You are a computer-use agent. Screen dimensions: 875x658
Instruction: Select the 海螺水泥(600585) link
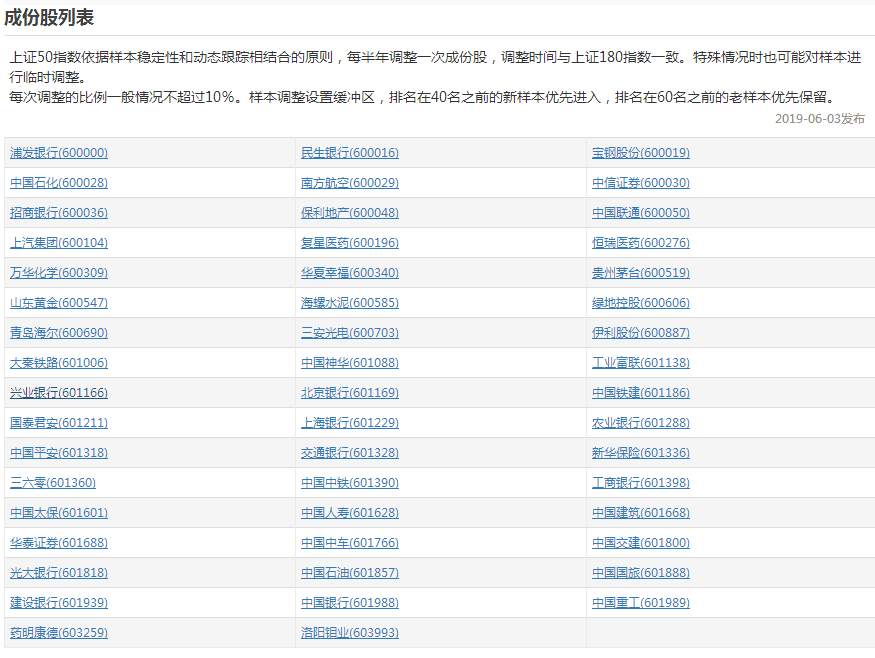[x=350, y=303]
